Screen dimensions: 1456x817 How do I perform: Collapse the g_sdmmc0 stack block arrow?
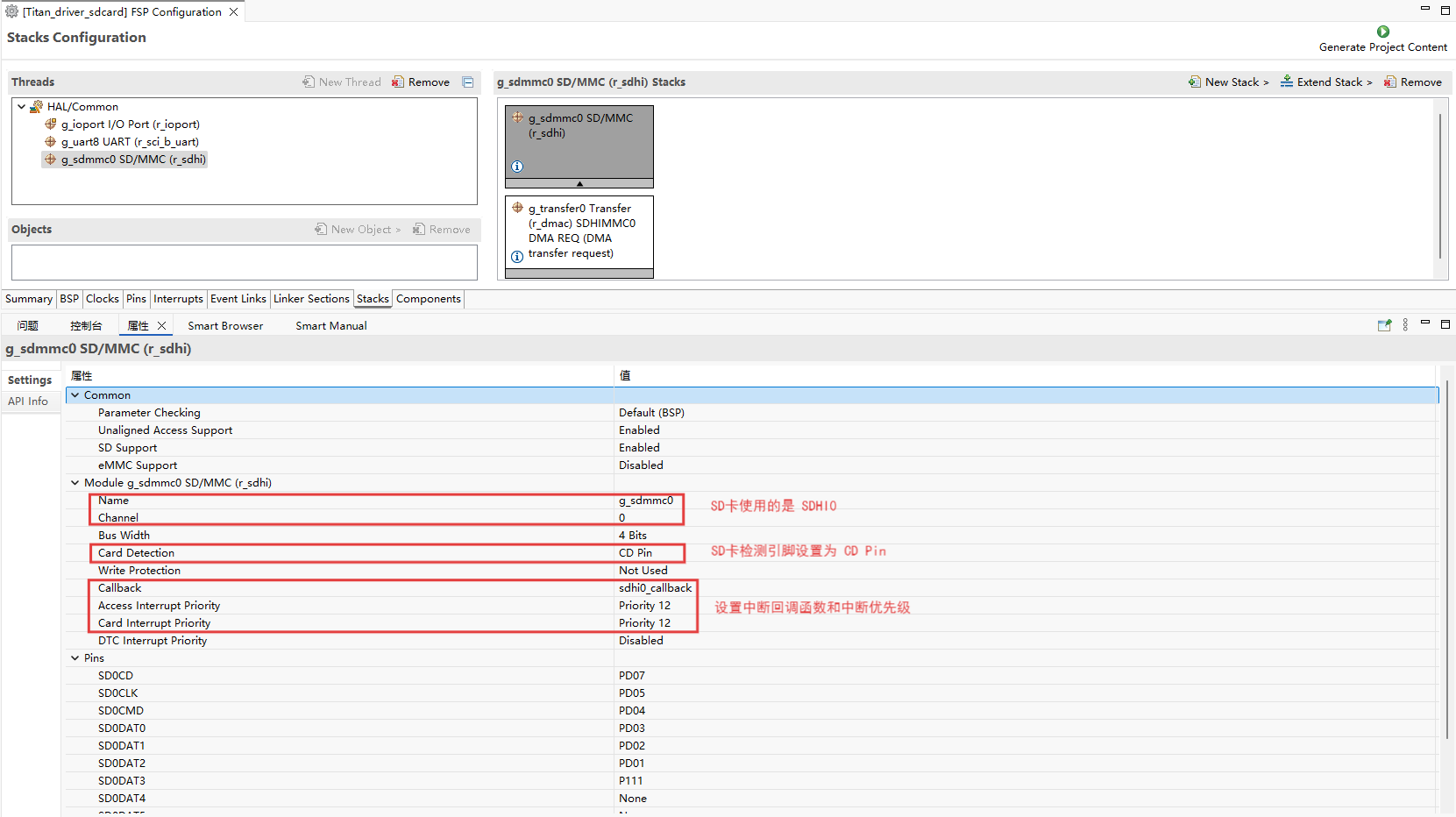pyautogui.click(x=579, y=184)
